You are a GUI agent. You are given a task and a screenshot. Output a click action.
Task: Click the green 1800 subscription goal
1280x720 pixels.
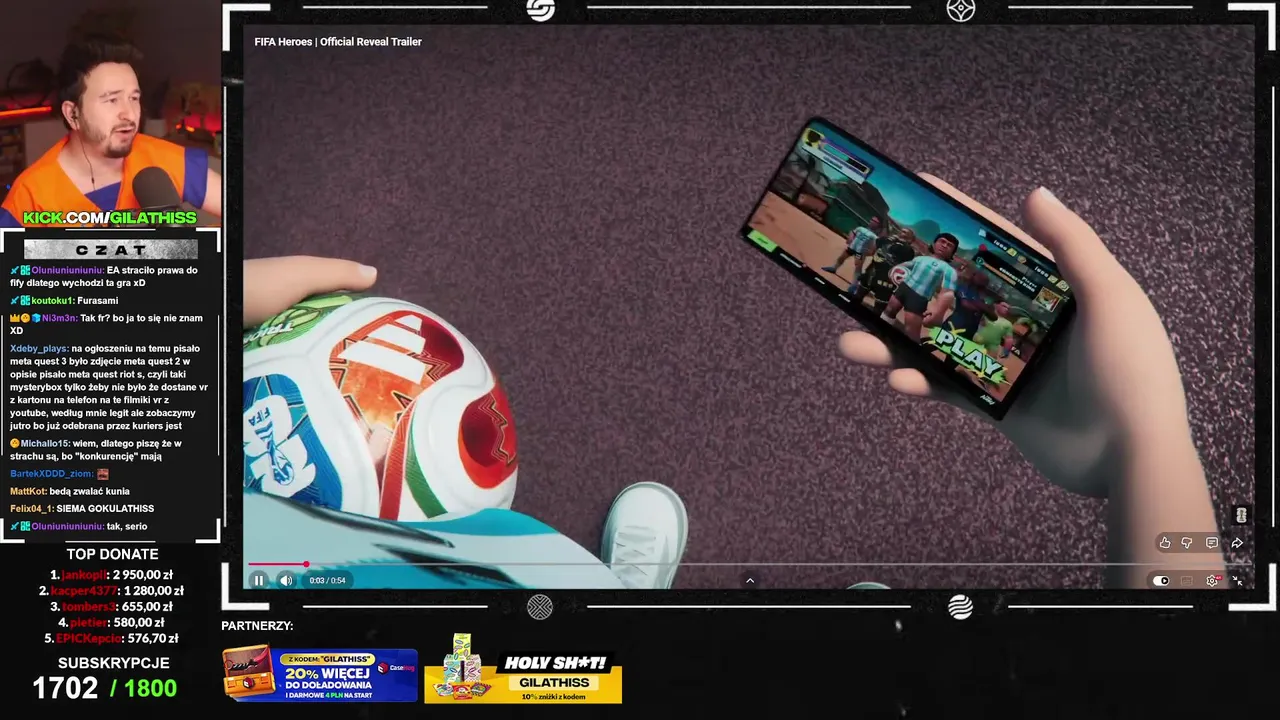pyautogui.click(x=150, y=688)
